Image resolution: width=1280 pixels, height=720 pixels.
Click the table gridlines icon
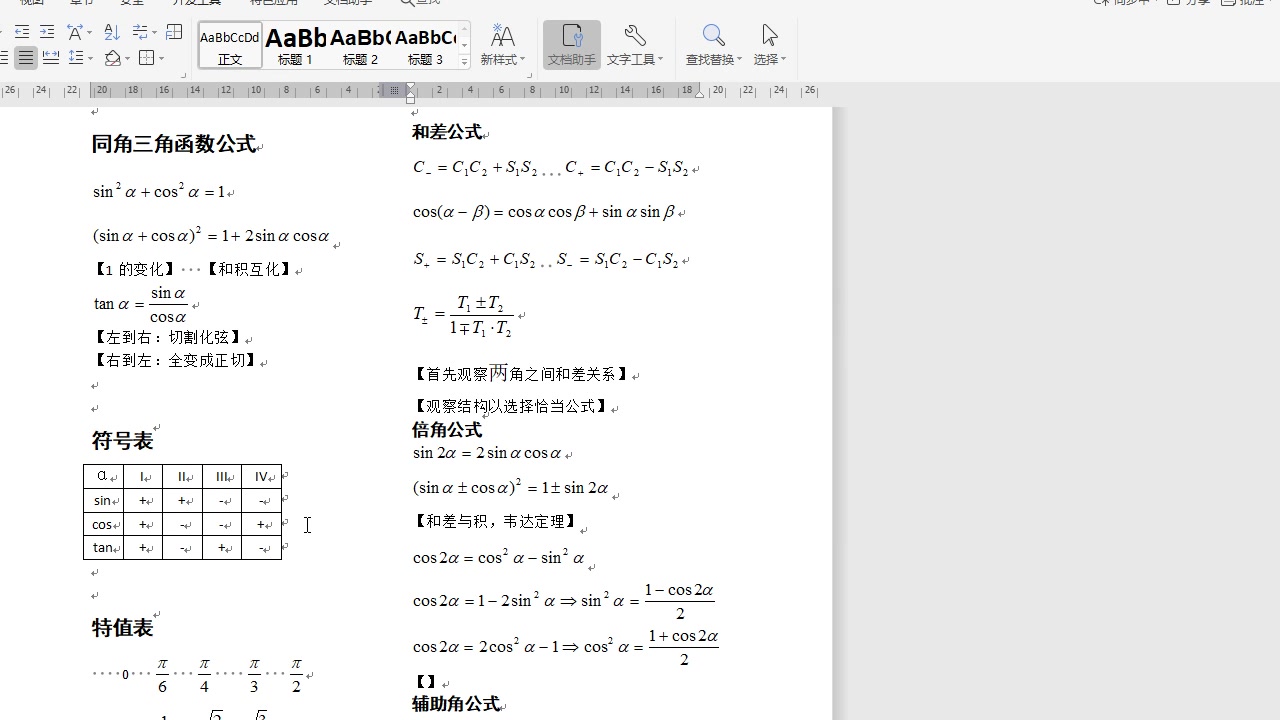[174, 33]
